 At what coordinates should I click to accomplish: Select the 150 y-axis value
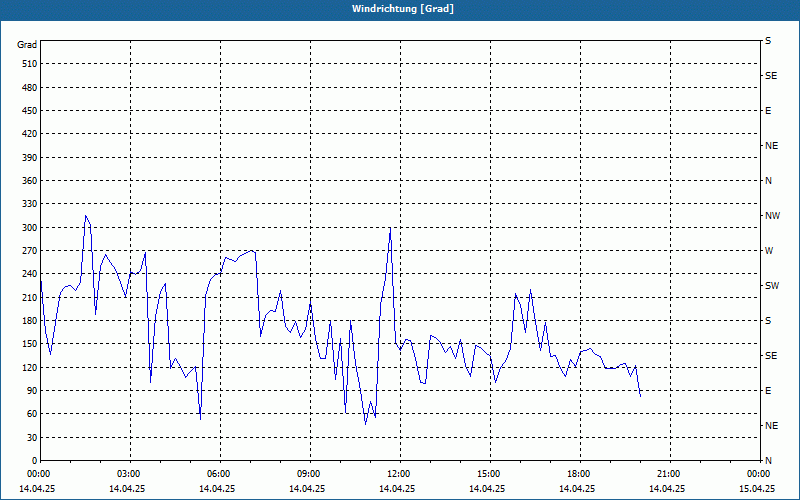pos(30,344)
